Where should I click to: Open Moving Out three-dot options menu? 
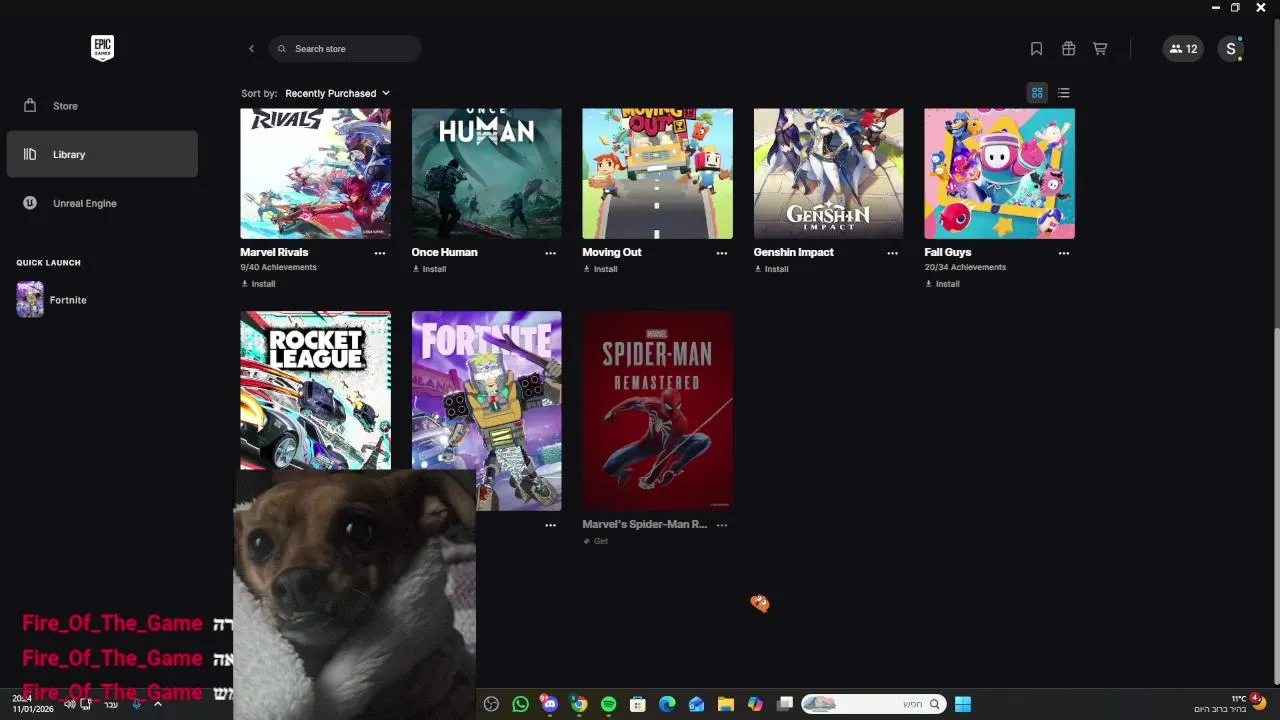[x=722, y=253]
